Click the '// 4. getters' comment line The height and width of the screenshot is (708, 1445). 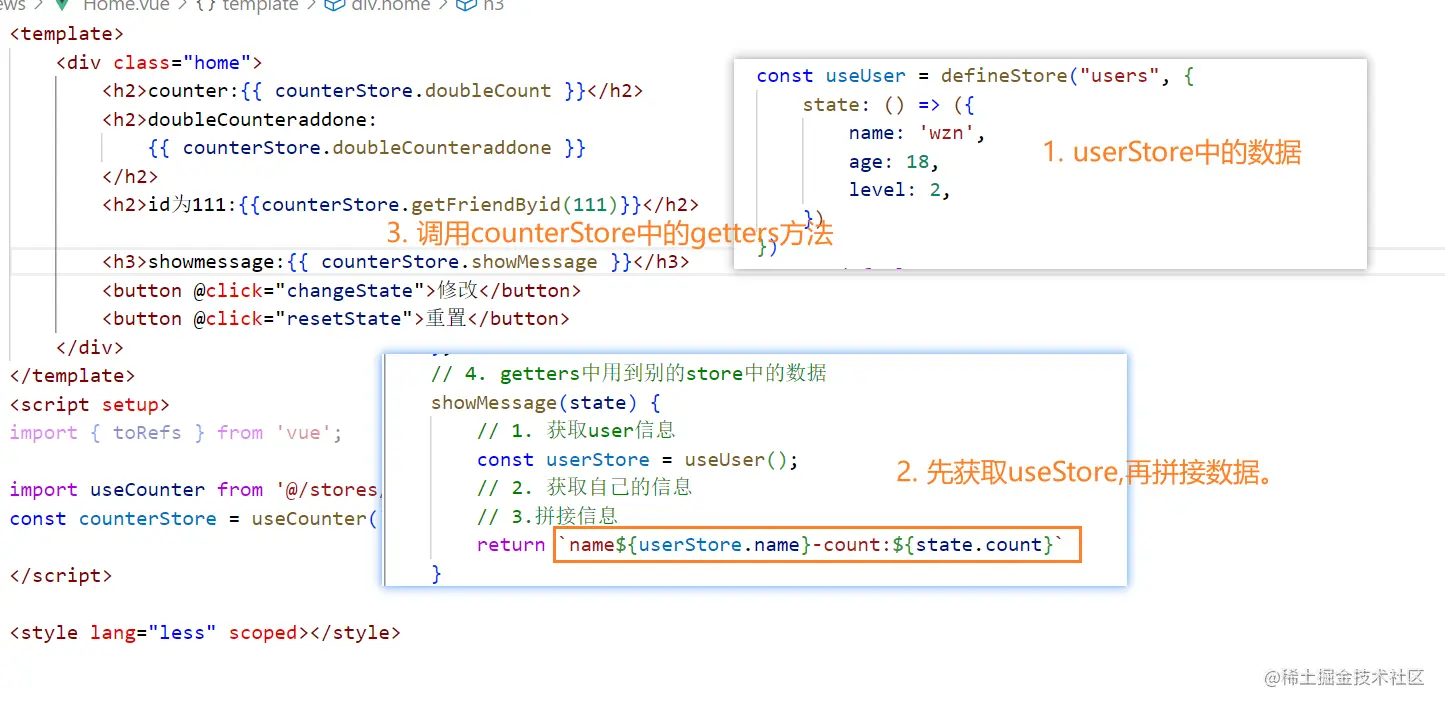(x=629, y=374)
